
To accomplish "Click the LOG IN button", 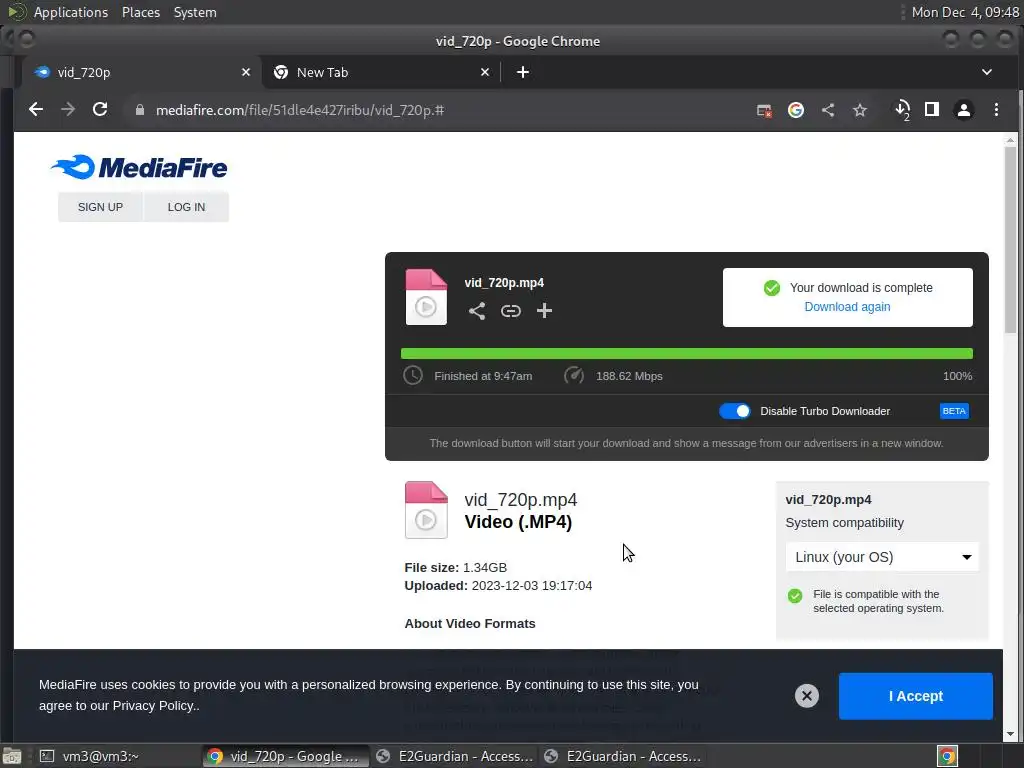I will [x=186, y=207].
